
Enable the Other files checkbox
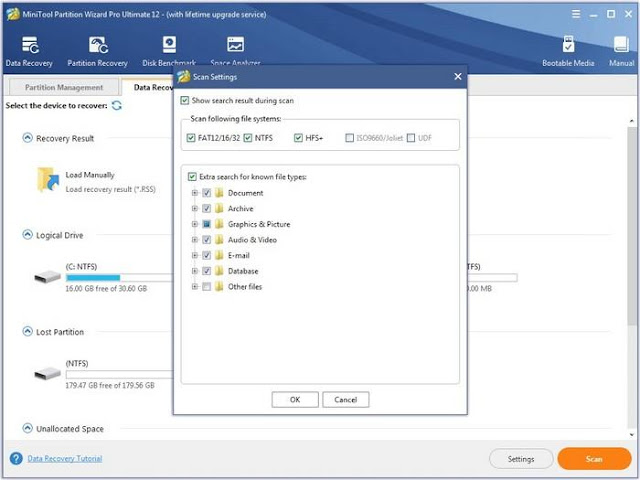207,287
